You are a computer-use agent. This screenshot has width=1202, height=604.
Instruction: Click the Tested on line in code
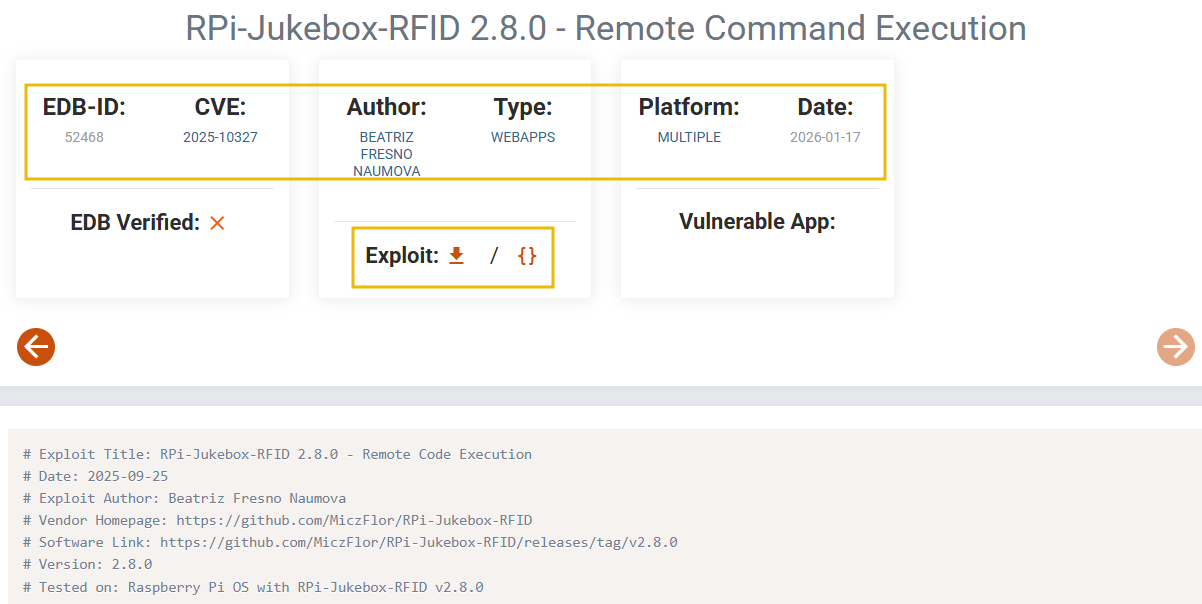pos(253,587)
